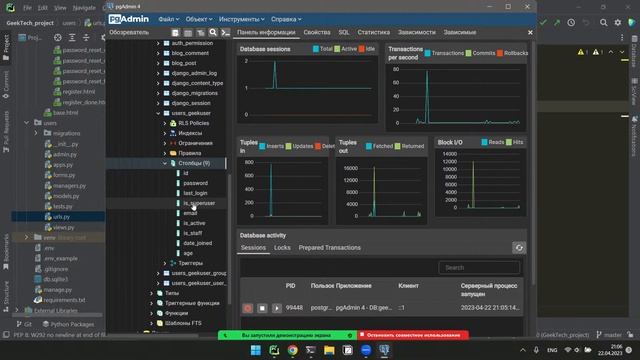Expand the auth_permission table node

click(158, 43)
